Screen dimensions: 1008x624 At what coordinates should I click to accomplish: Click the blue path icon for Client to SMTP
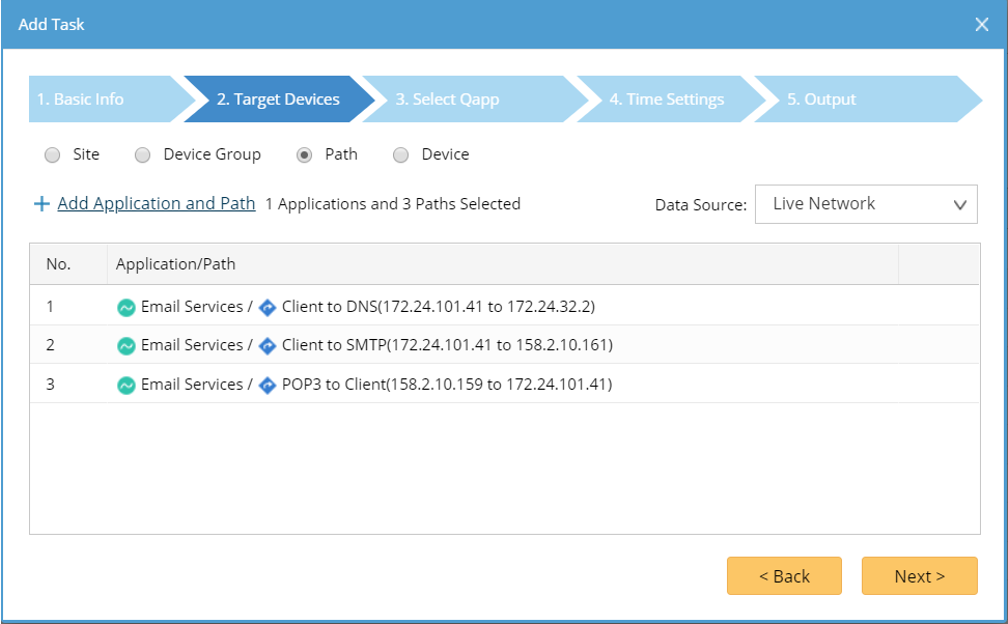tap(267, 346)
